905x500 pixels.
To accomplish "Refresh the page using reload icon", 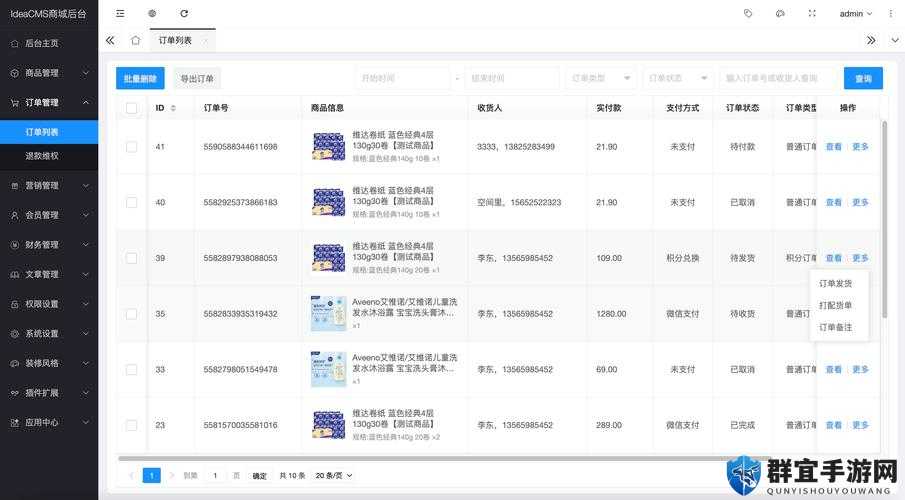I will pos(184,13).
